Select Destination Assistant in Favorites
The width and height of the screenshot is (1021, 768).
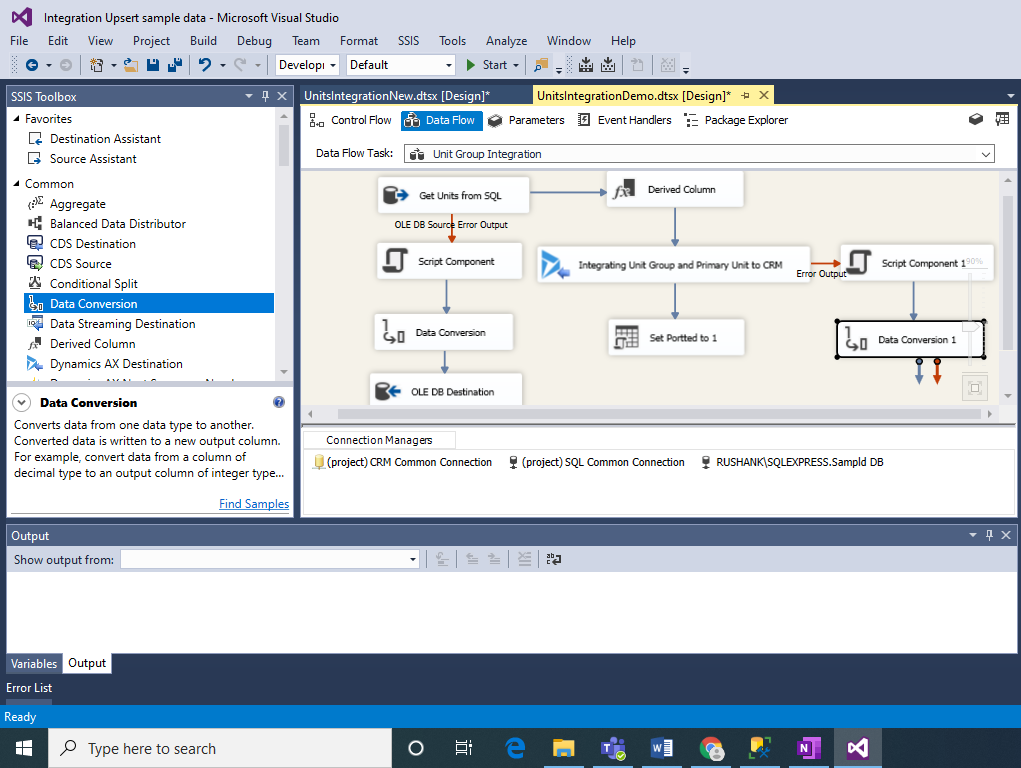tap(105, 139)
